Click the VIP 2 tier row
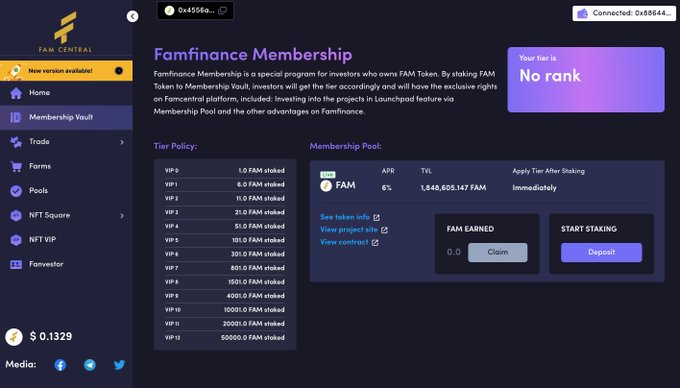This screenshot has height=388, width=680. click(x=225, y=199)
